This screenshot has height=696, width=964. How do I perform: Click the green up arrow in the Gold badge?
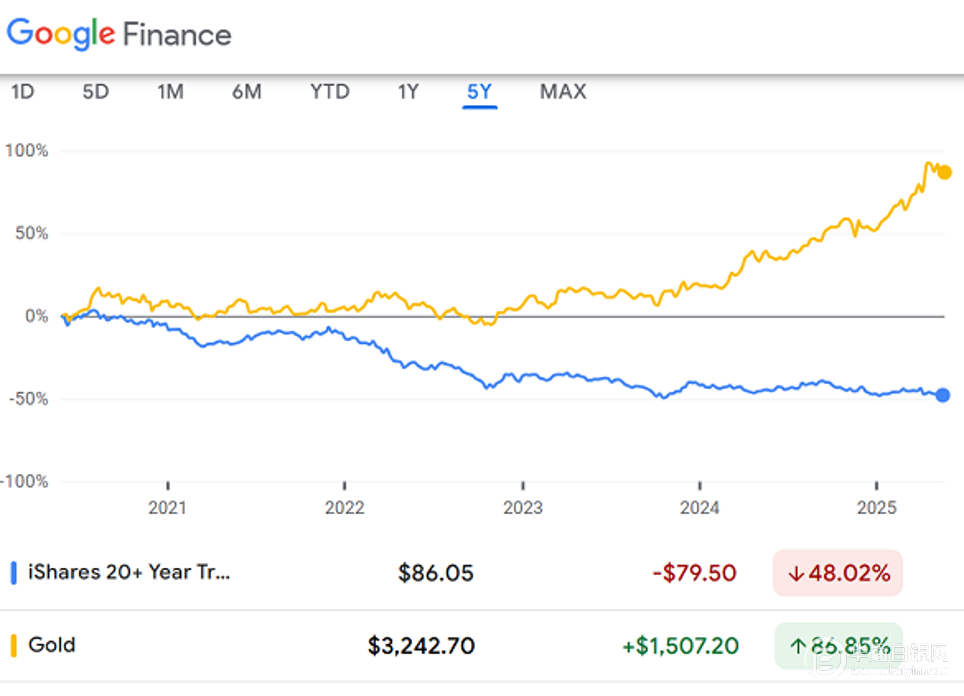tap(798, 646)
